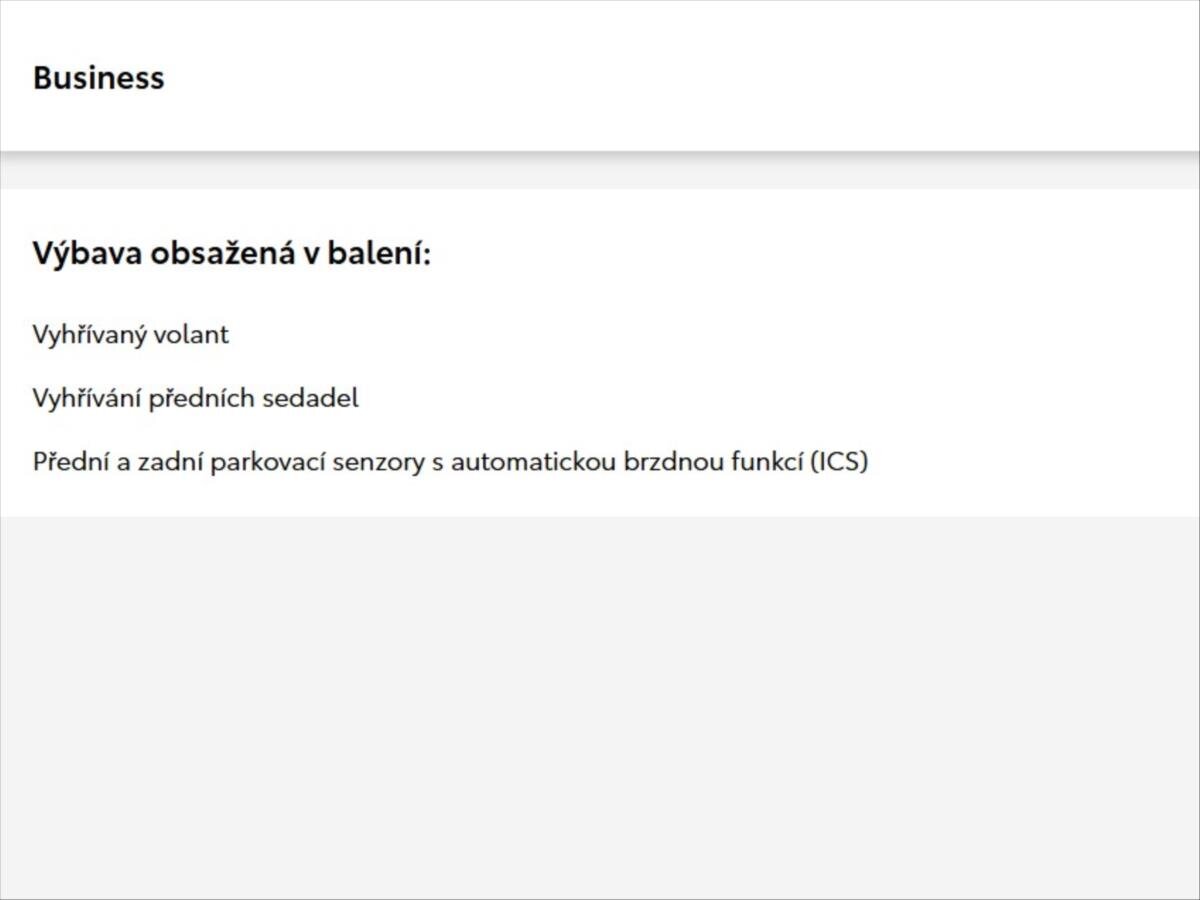Click the parking sensors equipment line
This screenshot has height=900, width=1200.
[x=450, y=462]
